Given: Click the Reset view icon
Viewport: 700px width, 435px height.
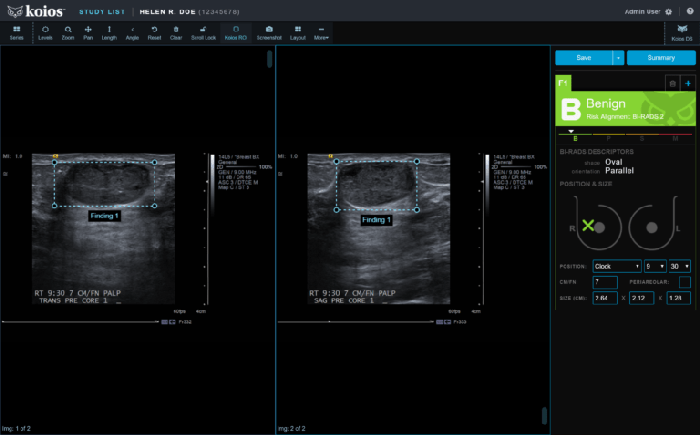Looking at the screenshot, I should tap(154, 32).
